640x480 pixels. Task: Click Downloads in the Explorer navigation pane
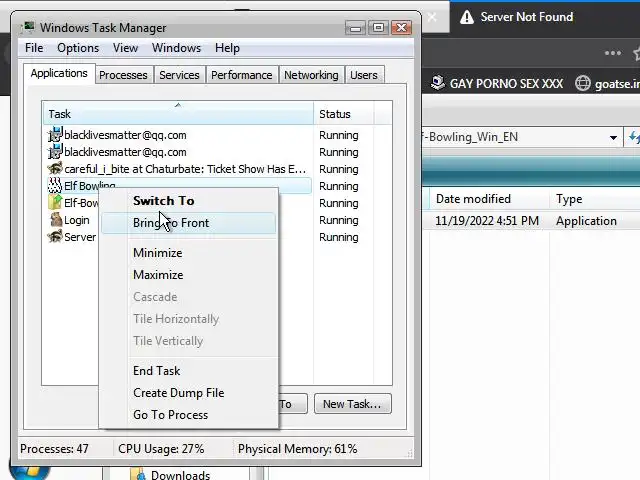pos(180,475)
